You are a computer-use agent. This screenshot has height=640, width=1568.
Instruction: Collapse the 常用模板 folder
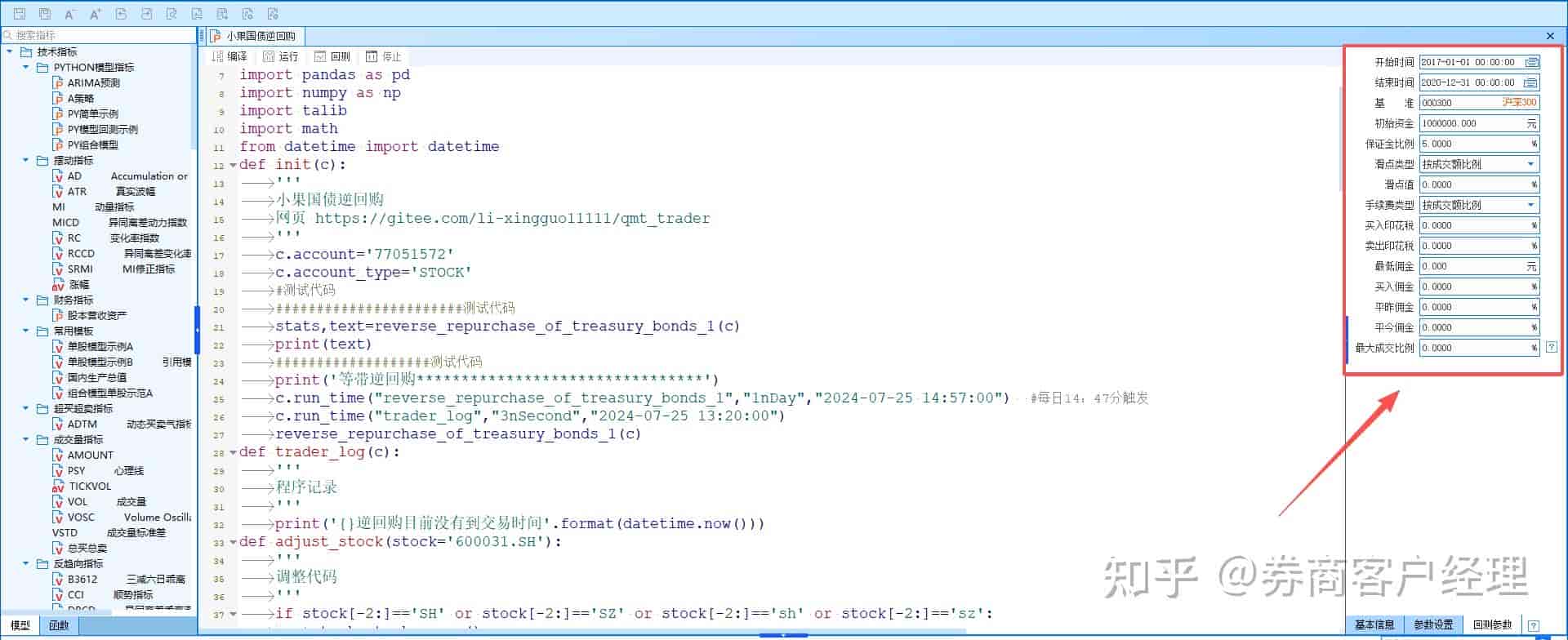(26, 331)
